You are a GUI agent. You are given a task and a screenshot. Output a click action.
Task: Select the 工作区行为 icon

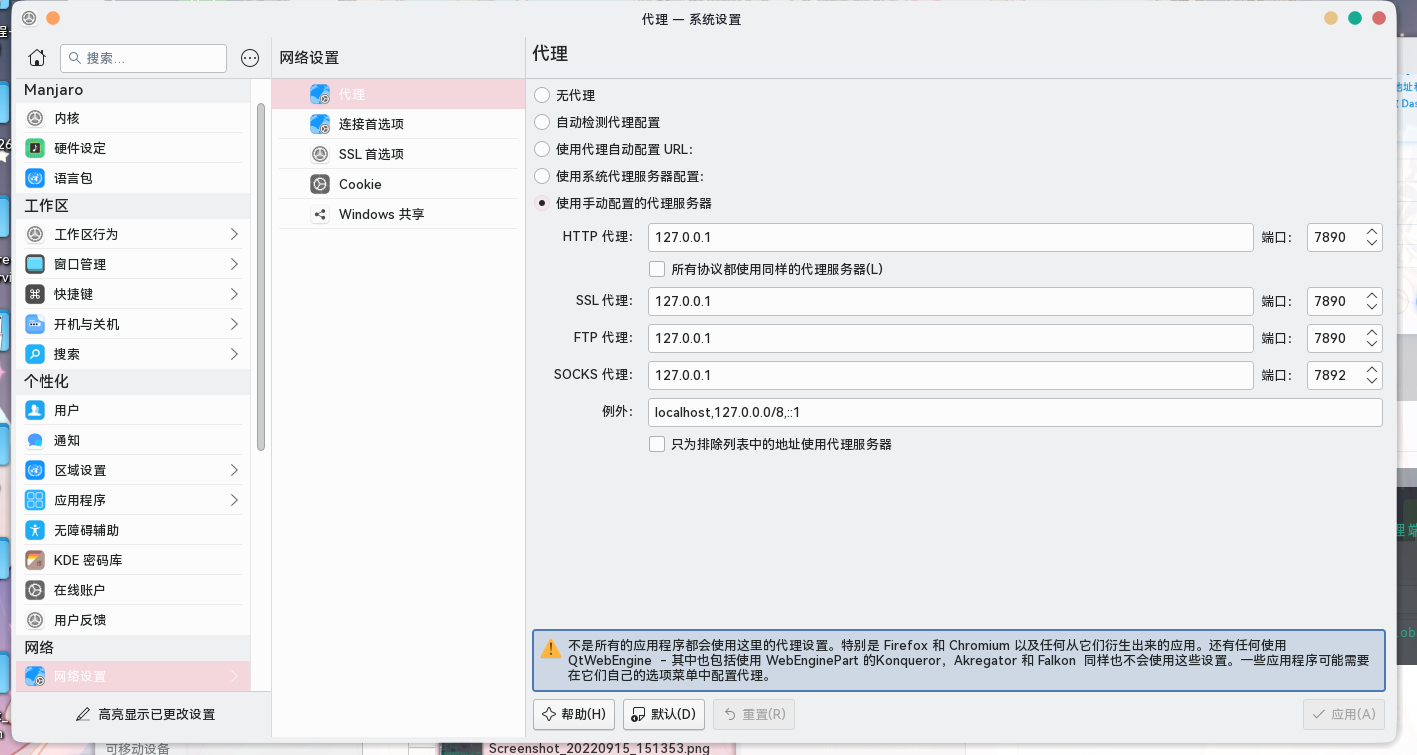point(35,234)
